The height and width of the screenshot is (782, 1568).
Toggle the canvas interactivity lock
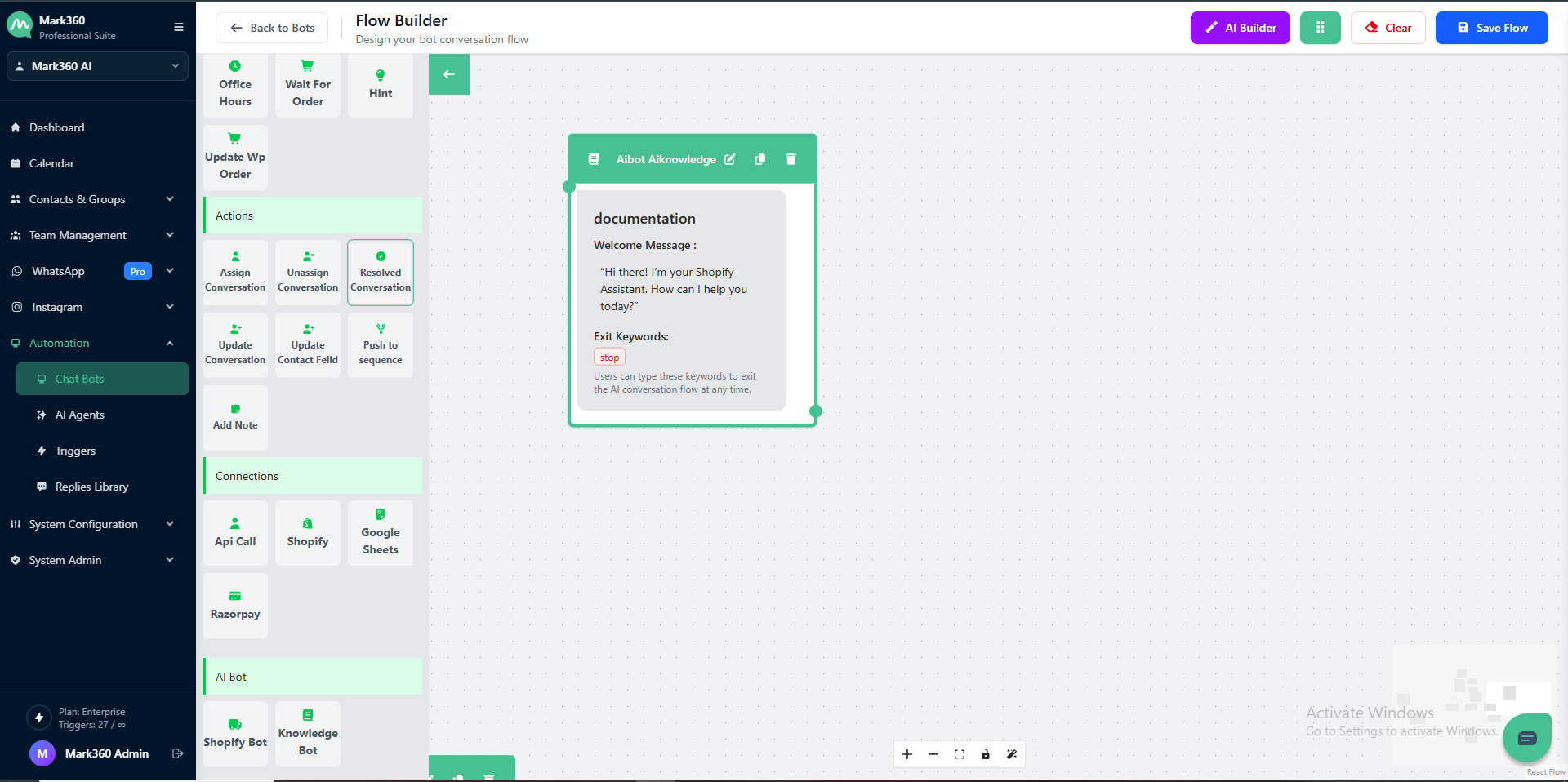[x=986, y=754]
